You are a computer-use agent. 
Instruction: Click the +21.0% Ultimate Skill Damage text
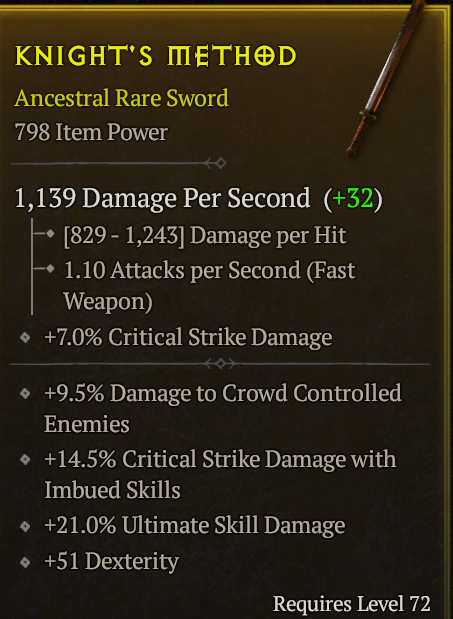[195, 526]
